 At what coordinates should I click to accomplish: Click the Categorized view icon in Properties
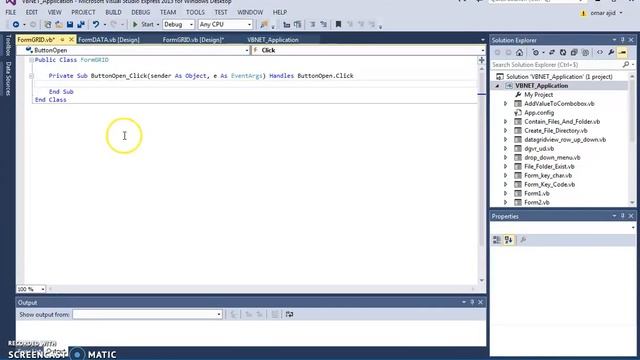[x=497, y=240]
